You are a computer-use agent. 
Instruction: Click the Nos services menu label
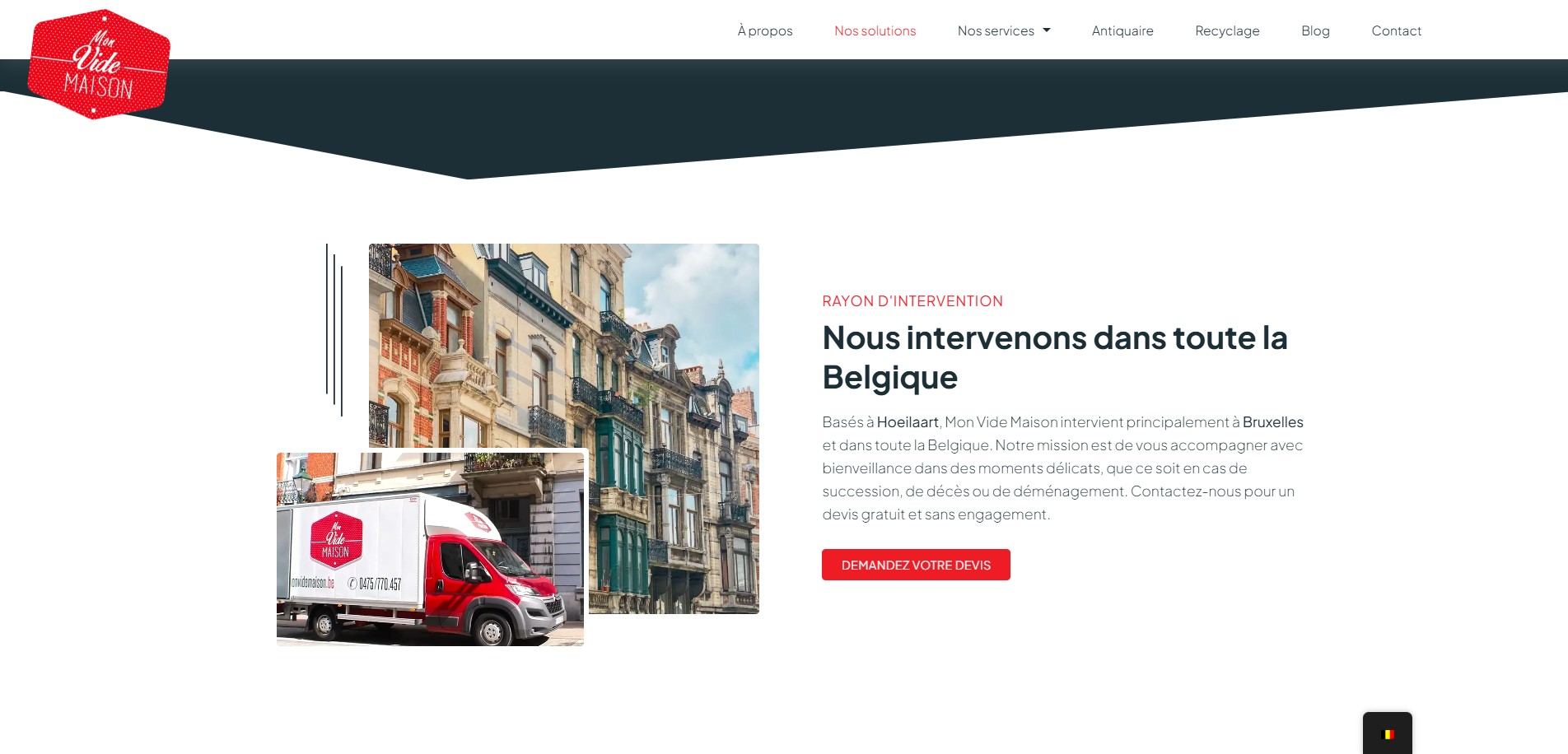tap(996, 30)
